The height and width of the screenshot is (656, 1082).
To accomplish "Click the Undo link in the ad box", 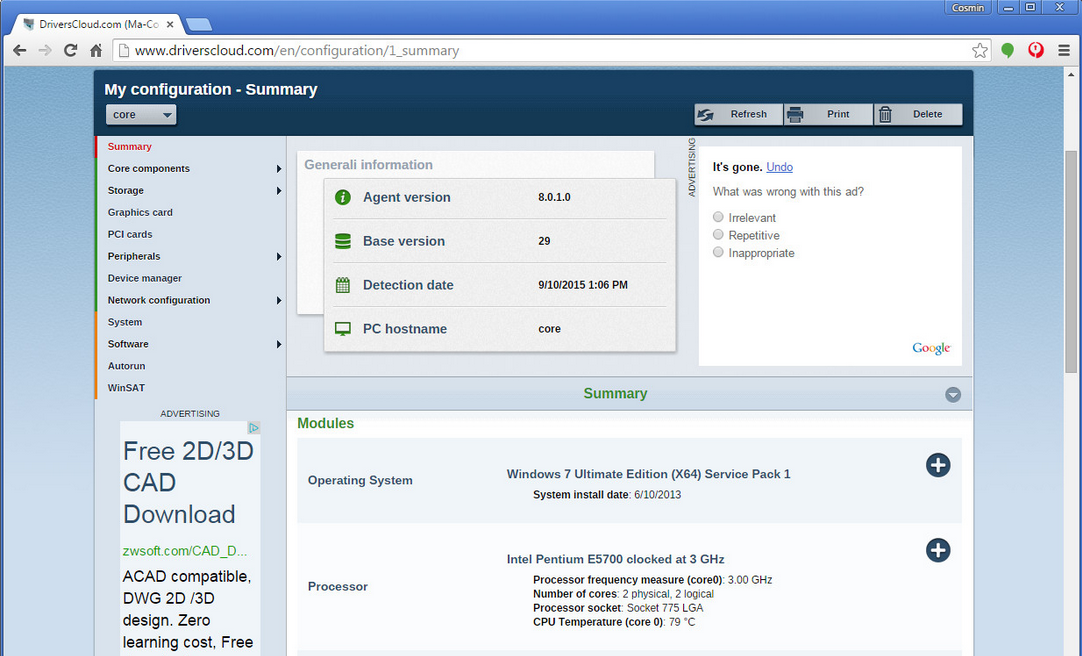I will click(780, 167).
